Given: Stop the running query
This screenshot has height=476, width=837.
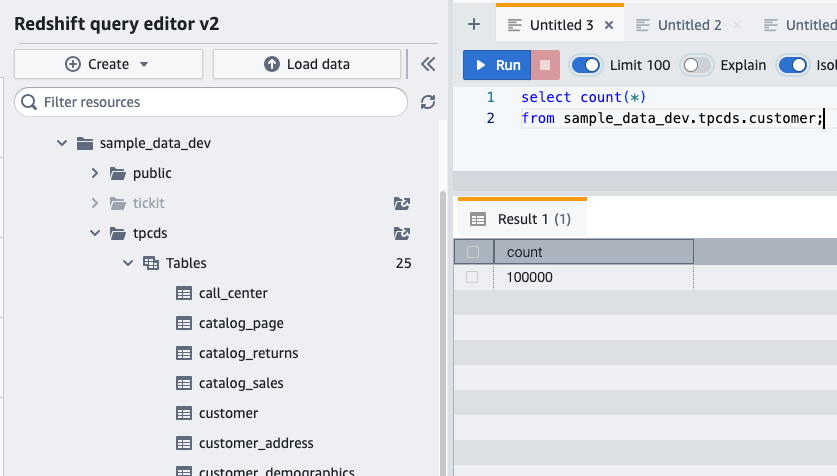Looking at the screenshot, I should click(545, 65).
